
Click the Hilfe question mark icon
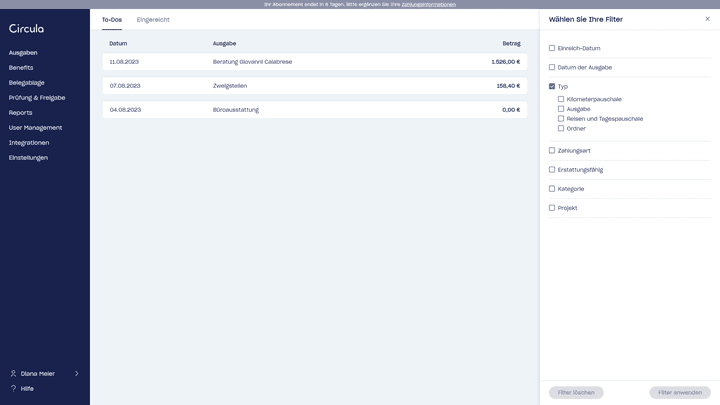pos(13,388)
